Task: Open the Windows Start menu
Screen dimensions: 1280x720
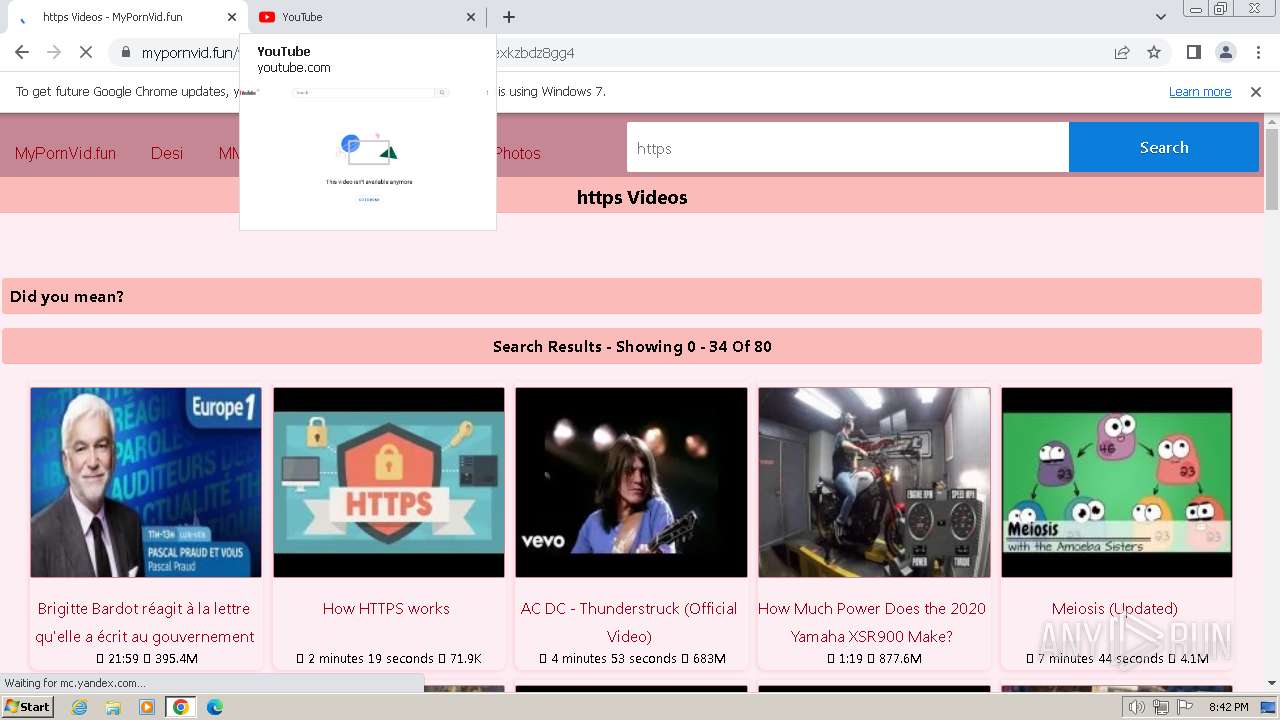Action: tap(28, 707)
